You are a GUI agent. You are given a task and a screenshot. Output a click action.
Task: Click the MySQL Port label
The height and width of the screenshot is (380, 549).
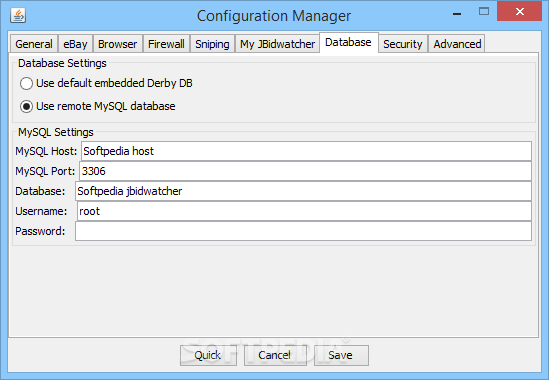[45, 171]
